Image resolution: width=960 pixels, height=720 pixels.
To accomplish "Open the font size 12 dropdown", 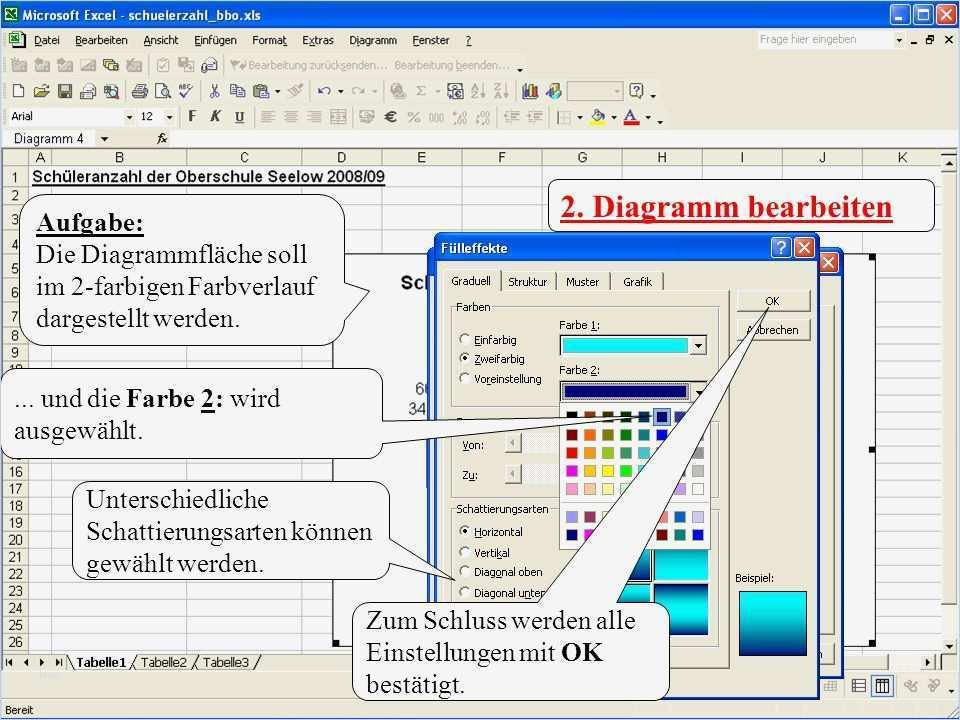I will click(x=170, y=116).
